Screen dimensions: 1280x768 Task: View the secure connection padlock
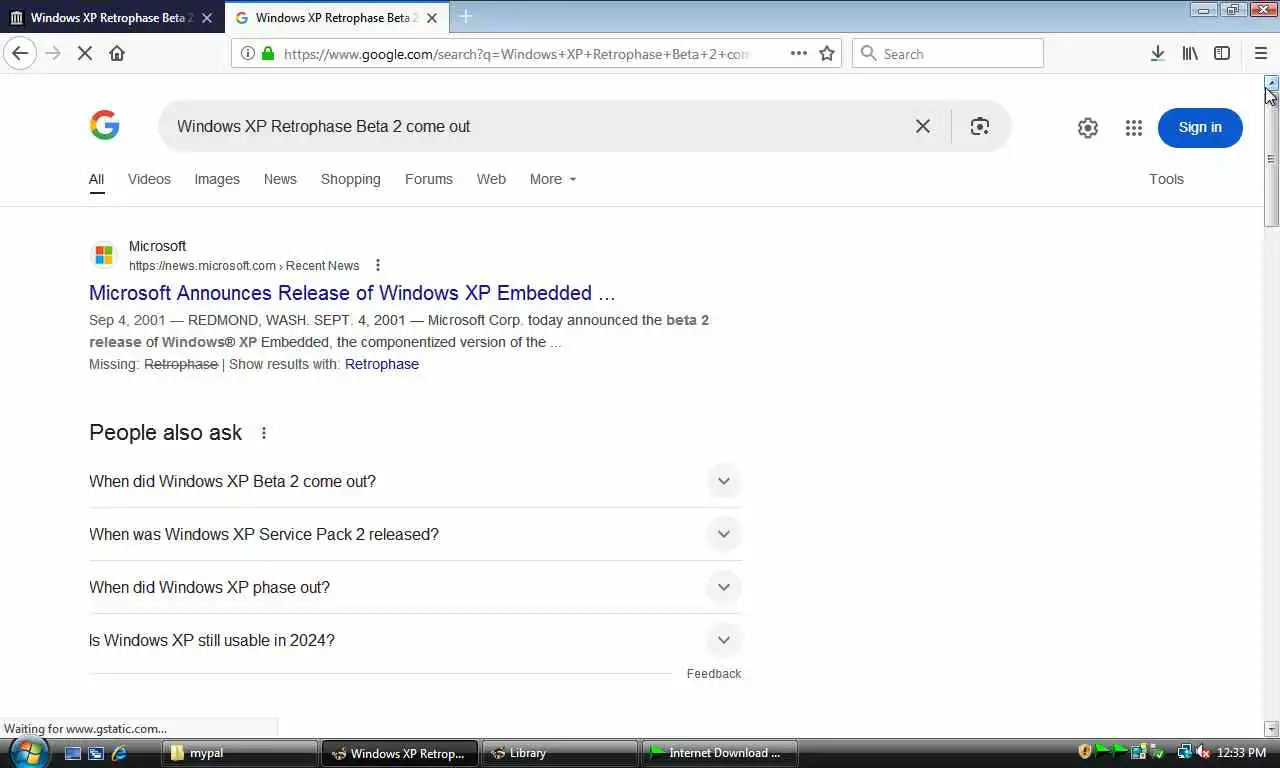(x=267, y=54)
